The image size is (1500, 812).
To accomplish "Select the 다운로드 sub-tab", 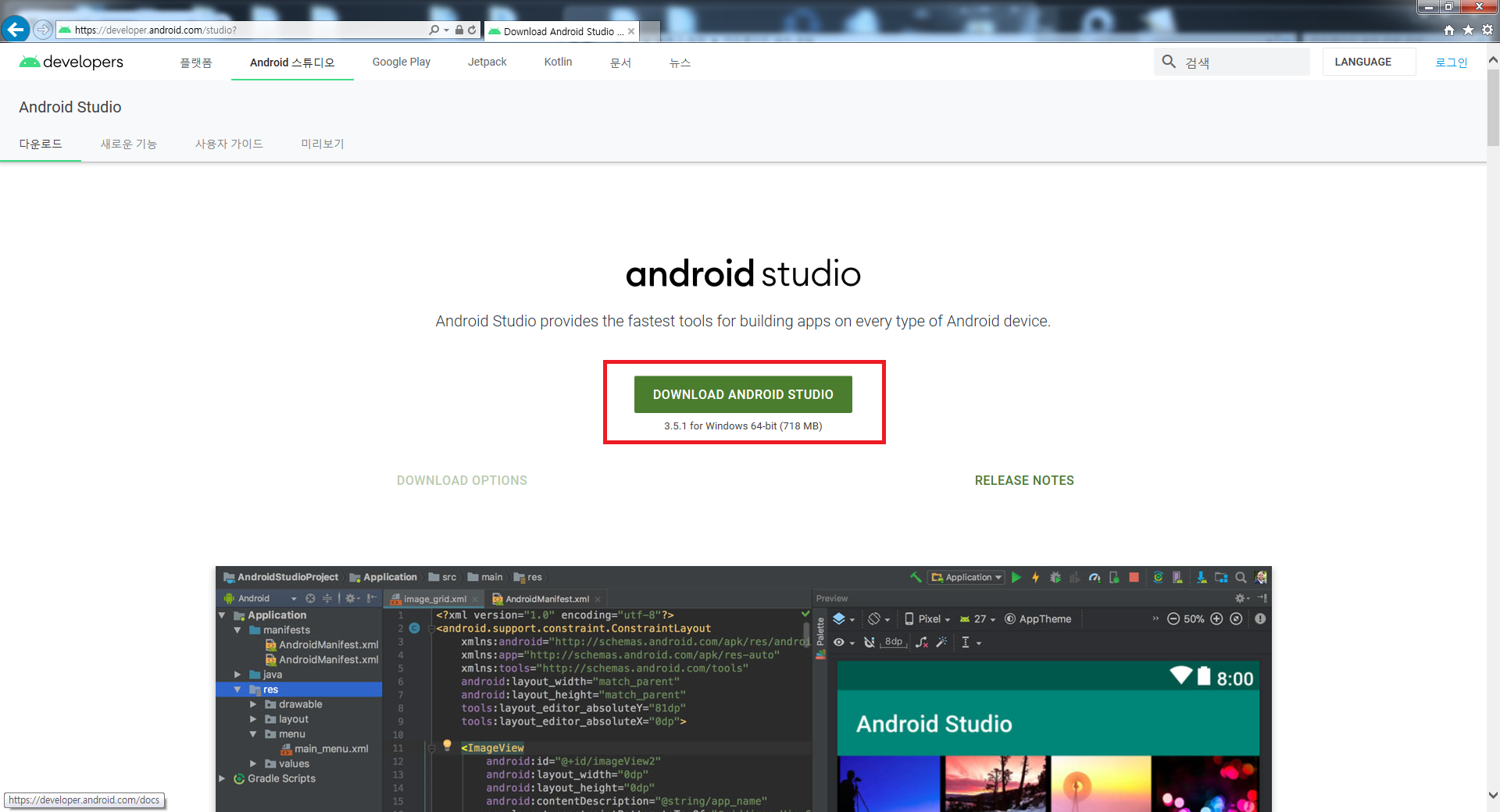I will click(41, 144).
